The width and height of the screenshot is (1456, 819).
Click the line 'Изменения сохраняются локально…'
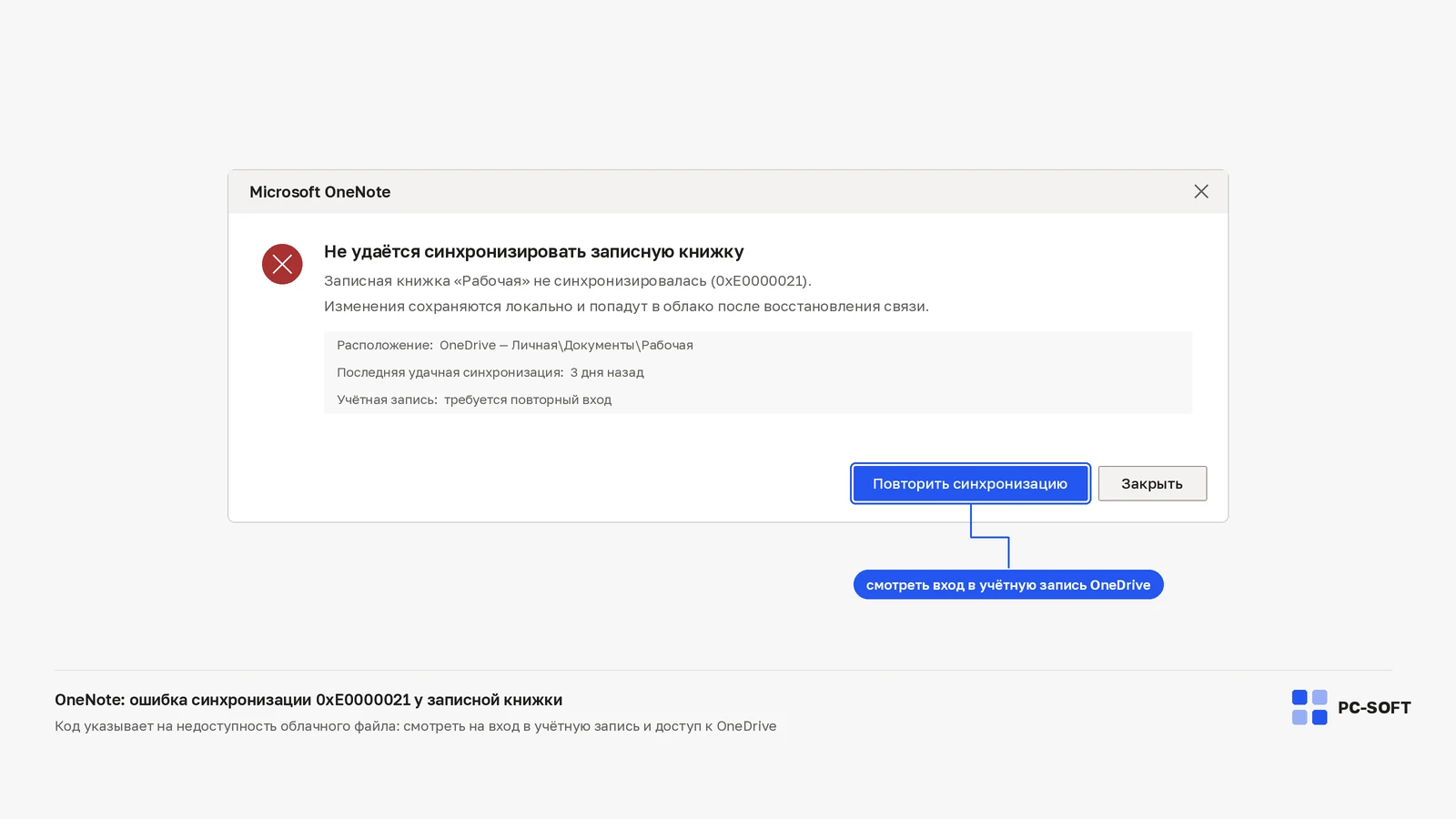pos(626,307)
